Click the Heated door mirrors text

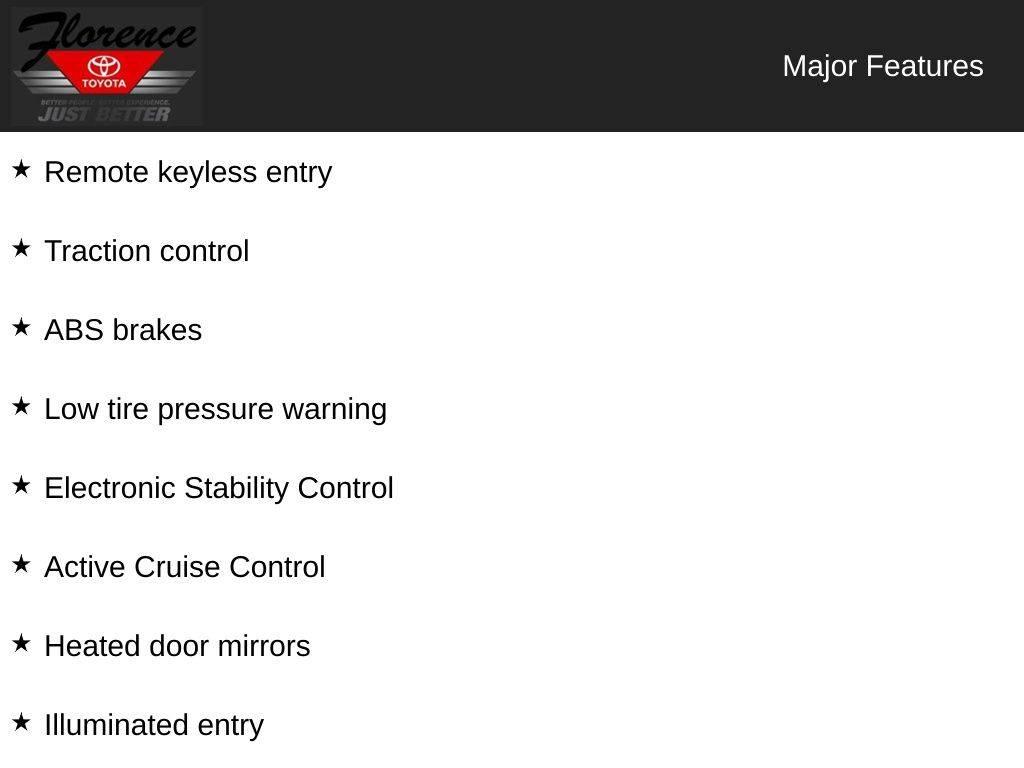pyautogui.click(x=177, y=646)
